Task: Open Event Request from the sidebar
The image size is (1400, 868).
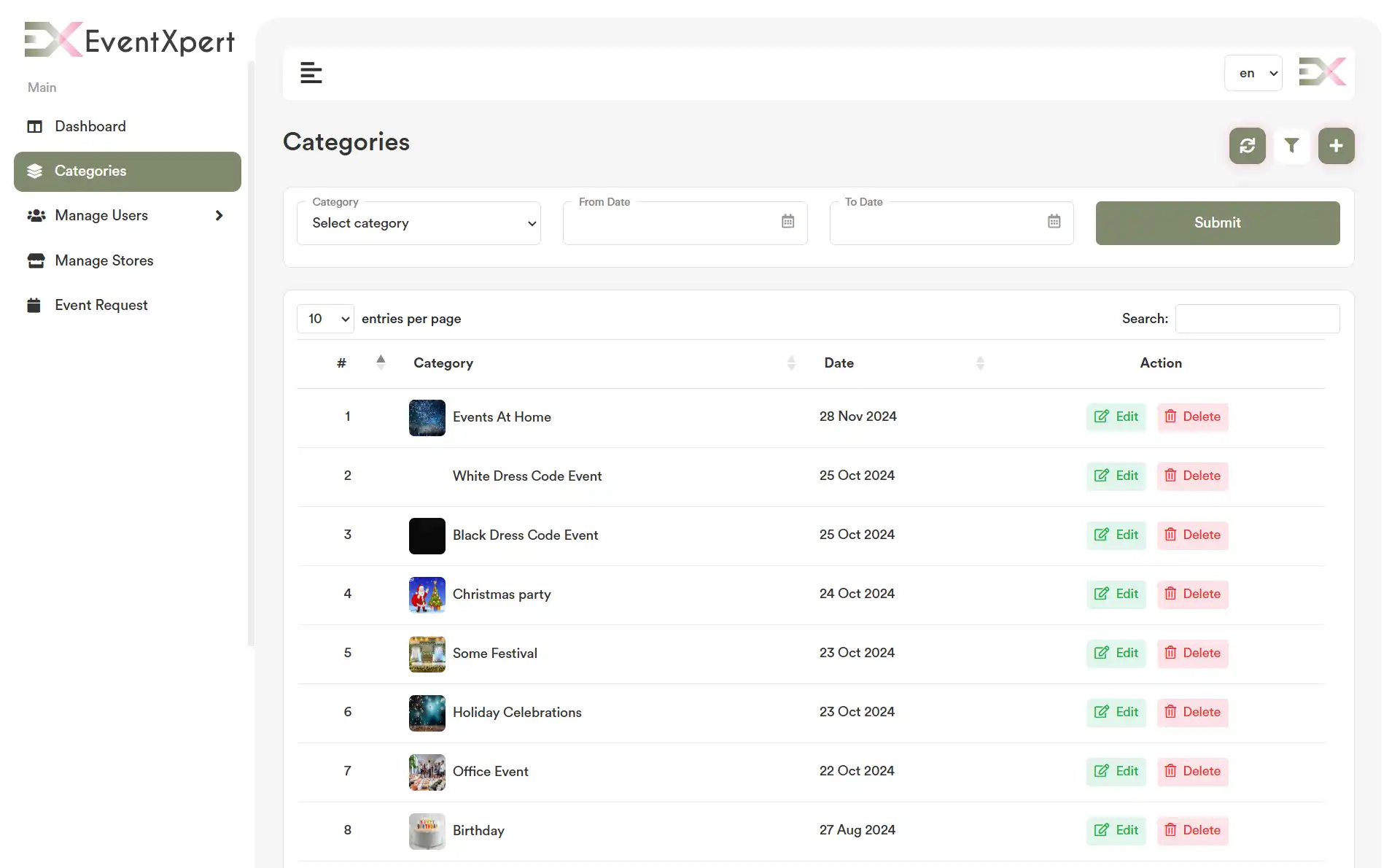Action: [102, 305]
